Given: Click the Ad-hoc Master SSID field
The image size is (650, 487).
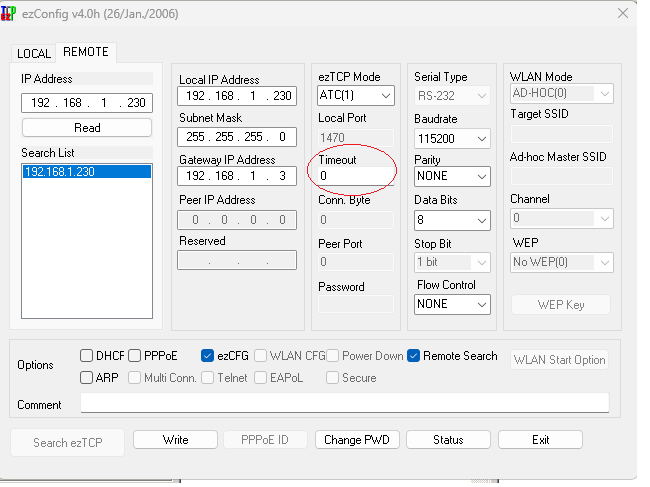Looking at the screenshot, I should click(562, 176).
